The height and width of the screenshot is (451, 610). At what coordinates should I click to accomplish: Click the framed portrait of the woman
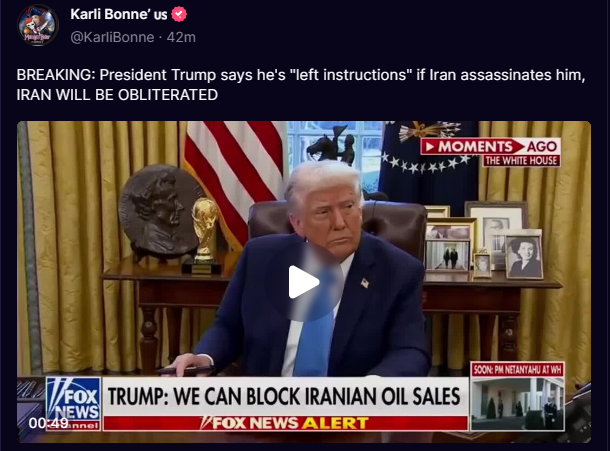pos(524,255)
